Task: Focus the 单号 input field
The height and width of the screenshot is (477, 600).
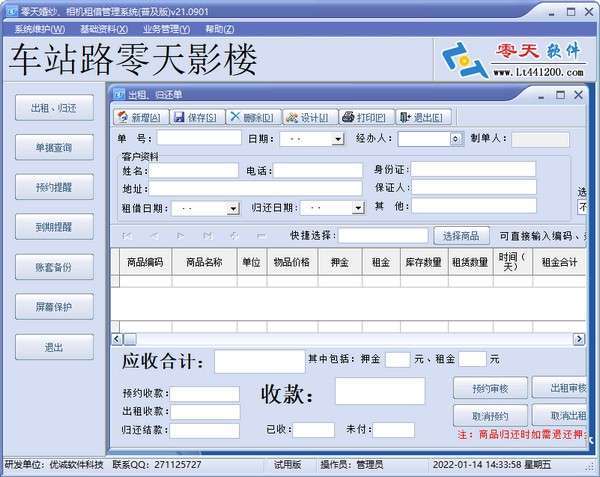Action: (199, 138)
